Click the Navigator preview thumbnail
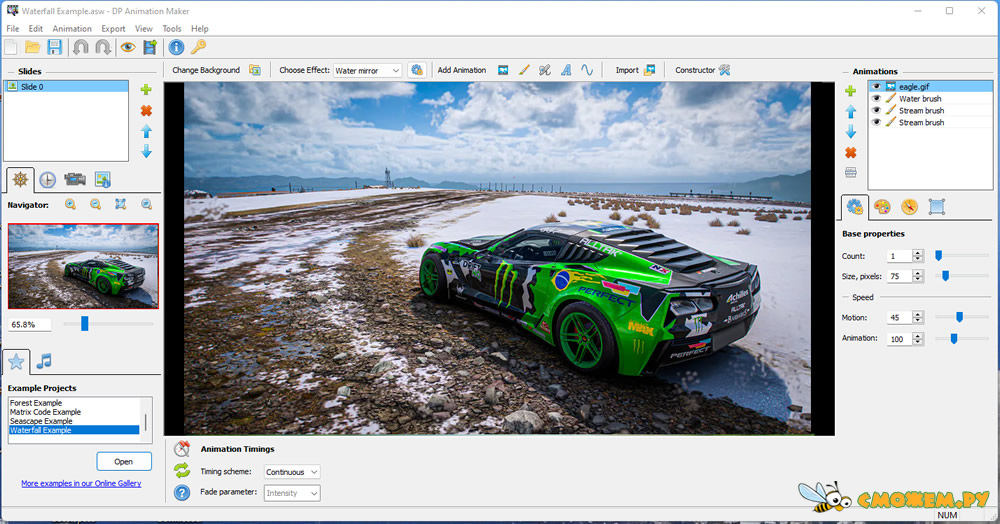The image size is (1000, 524). pos(83,266)
